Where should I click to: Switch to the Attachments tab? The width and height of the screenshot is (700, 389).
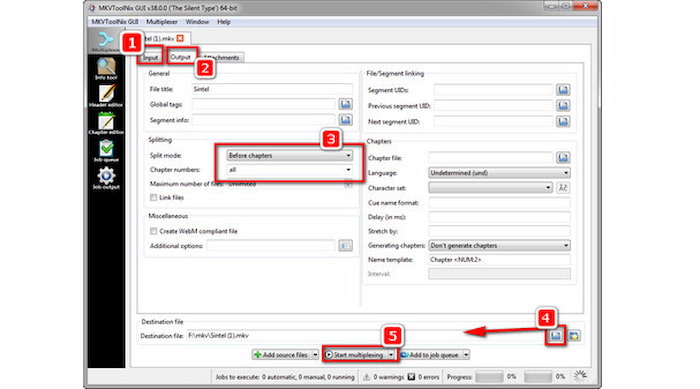(221, 58)
